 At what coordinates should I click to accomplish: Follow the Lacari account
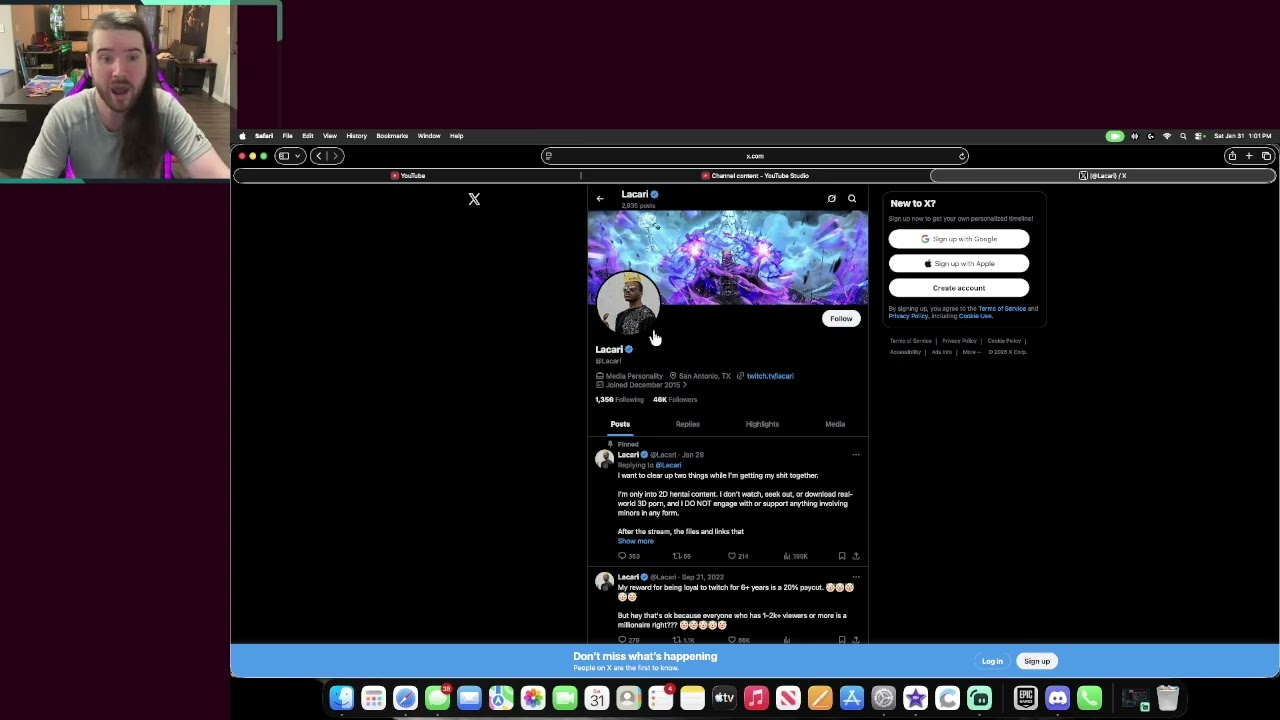click(x=841, y=319)
